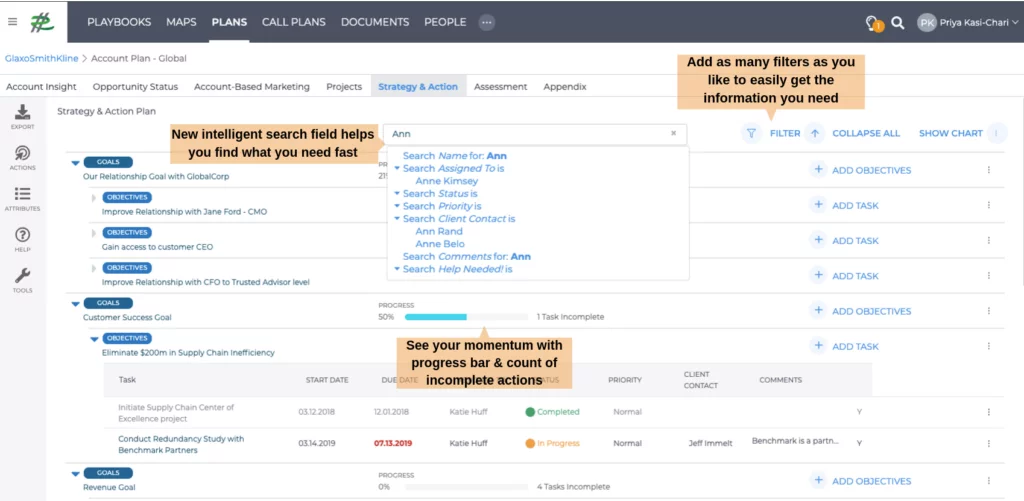Expand Gain access to customer CEO objective
The height and width of the screenshot is (501, 1024).
[94, 233]
